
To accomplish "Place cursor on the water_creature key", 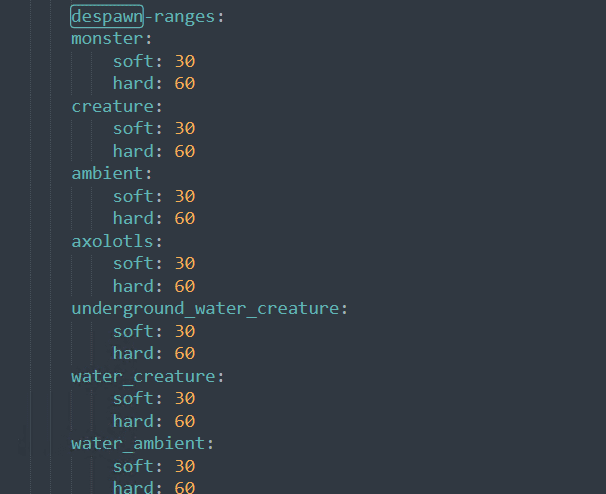I will coord(143,376).
